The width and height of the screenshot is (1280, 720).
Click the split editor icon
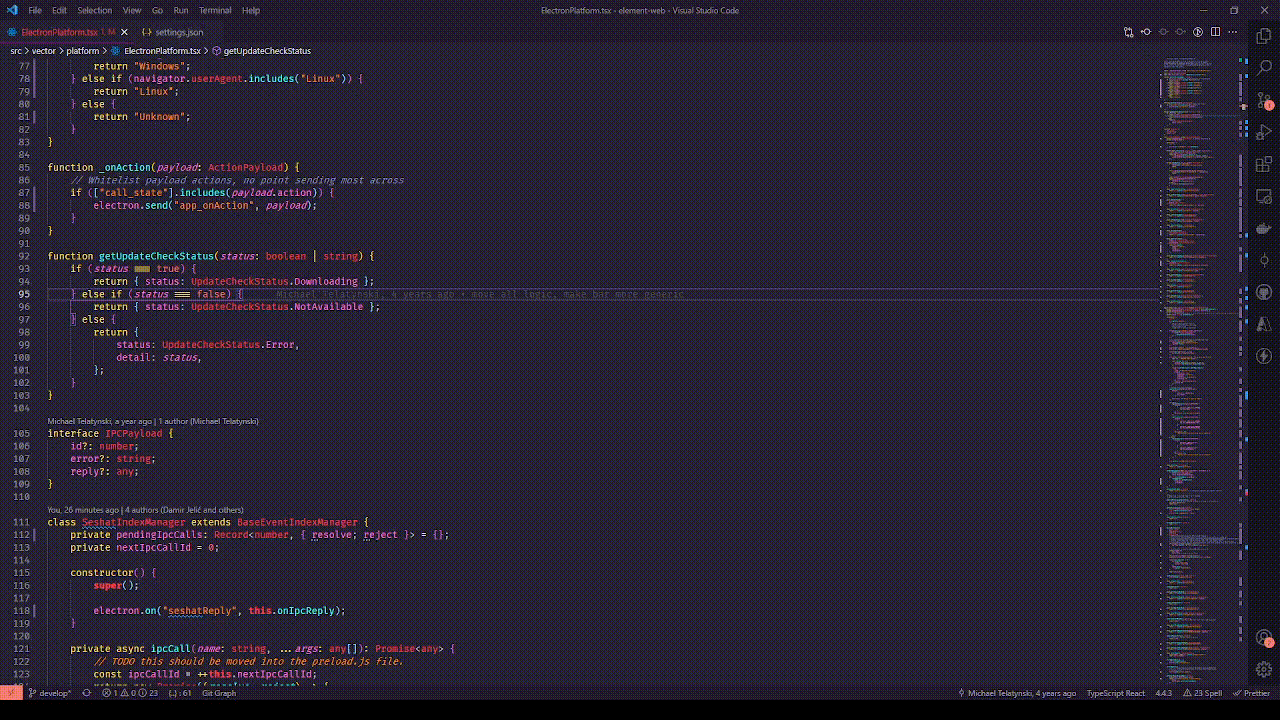point(1215,32)
